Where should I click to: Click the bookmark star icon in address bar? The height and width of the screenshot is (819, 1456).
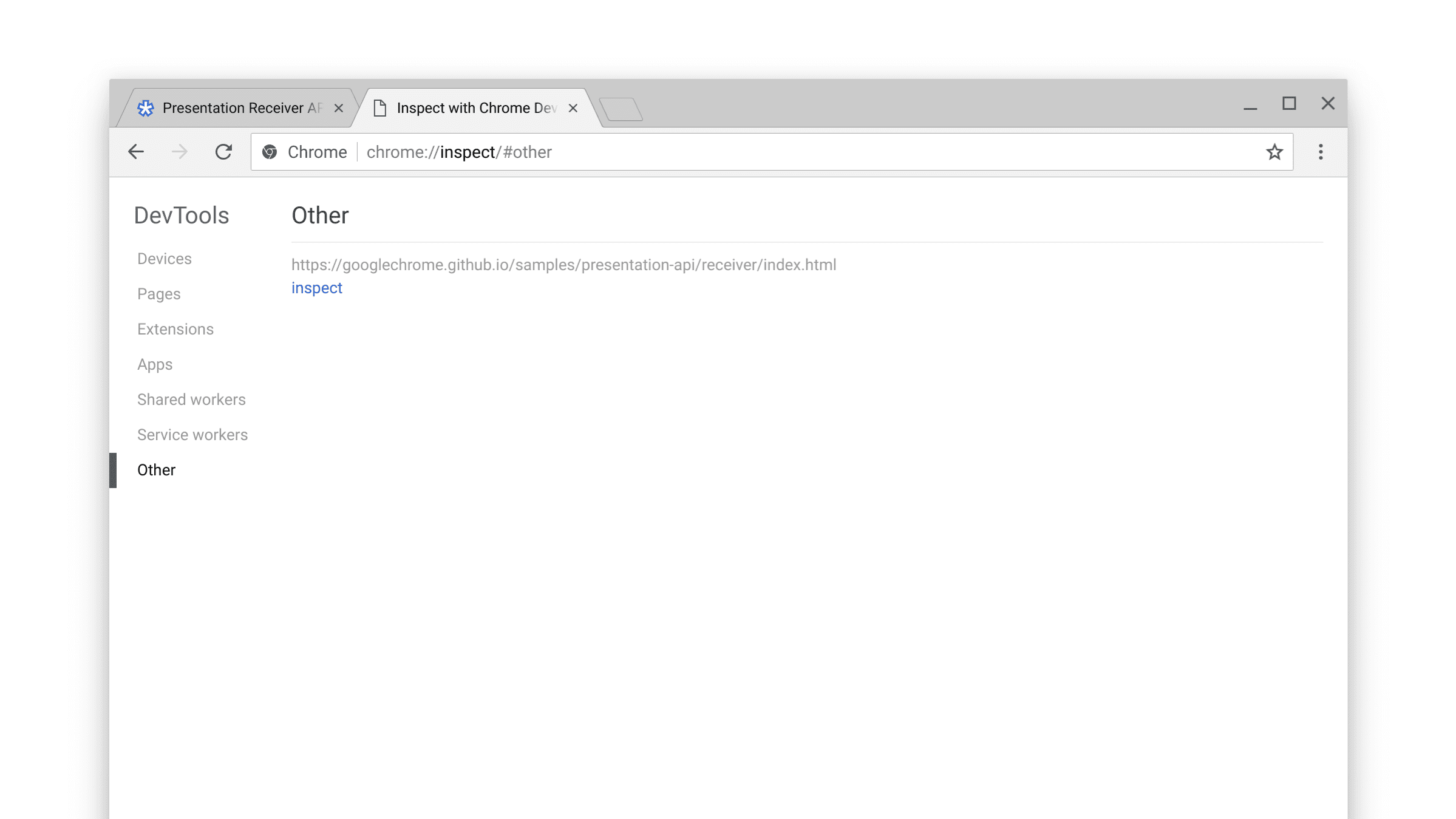click(1275, 152)
